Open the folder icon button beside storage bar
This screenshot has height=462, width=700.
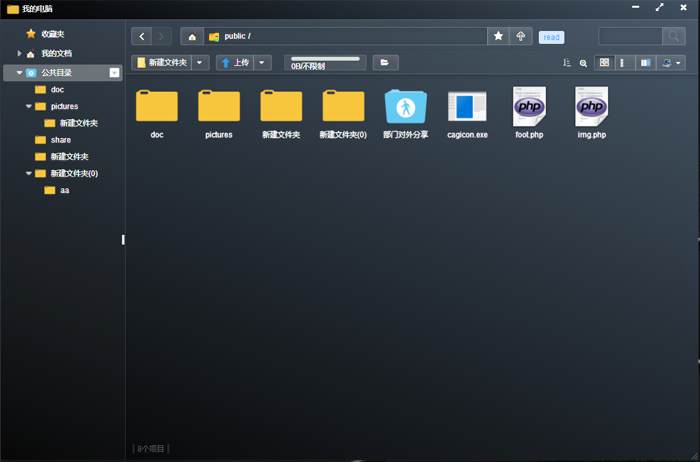click(x=385, y=62)
